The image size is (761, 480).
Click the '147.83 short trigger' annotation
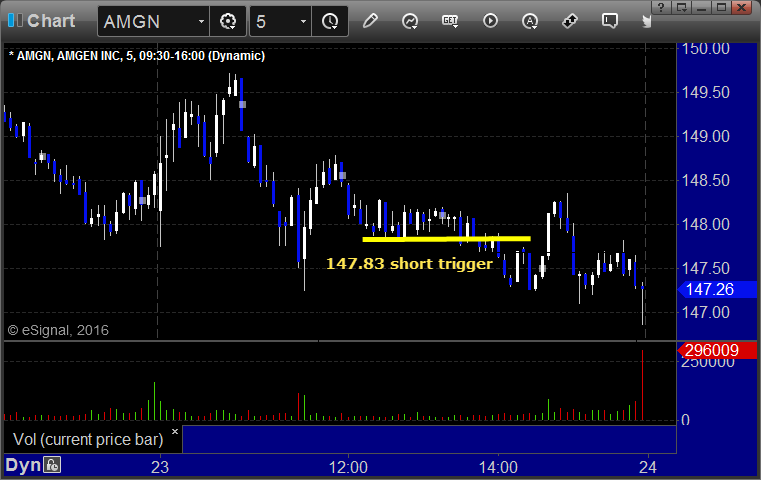(409, 264)
